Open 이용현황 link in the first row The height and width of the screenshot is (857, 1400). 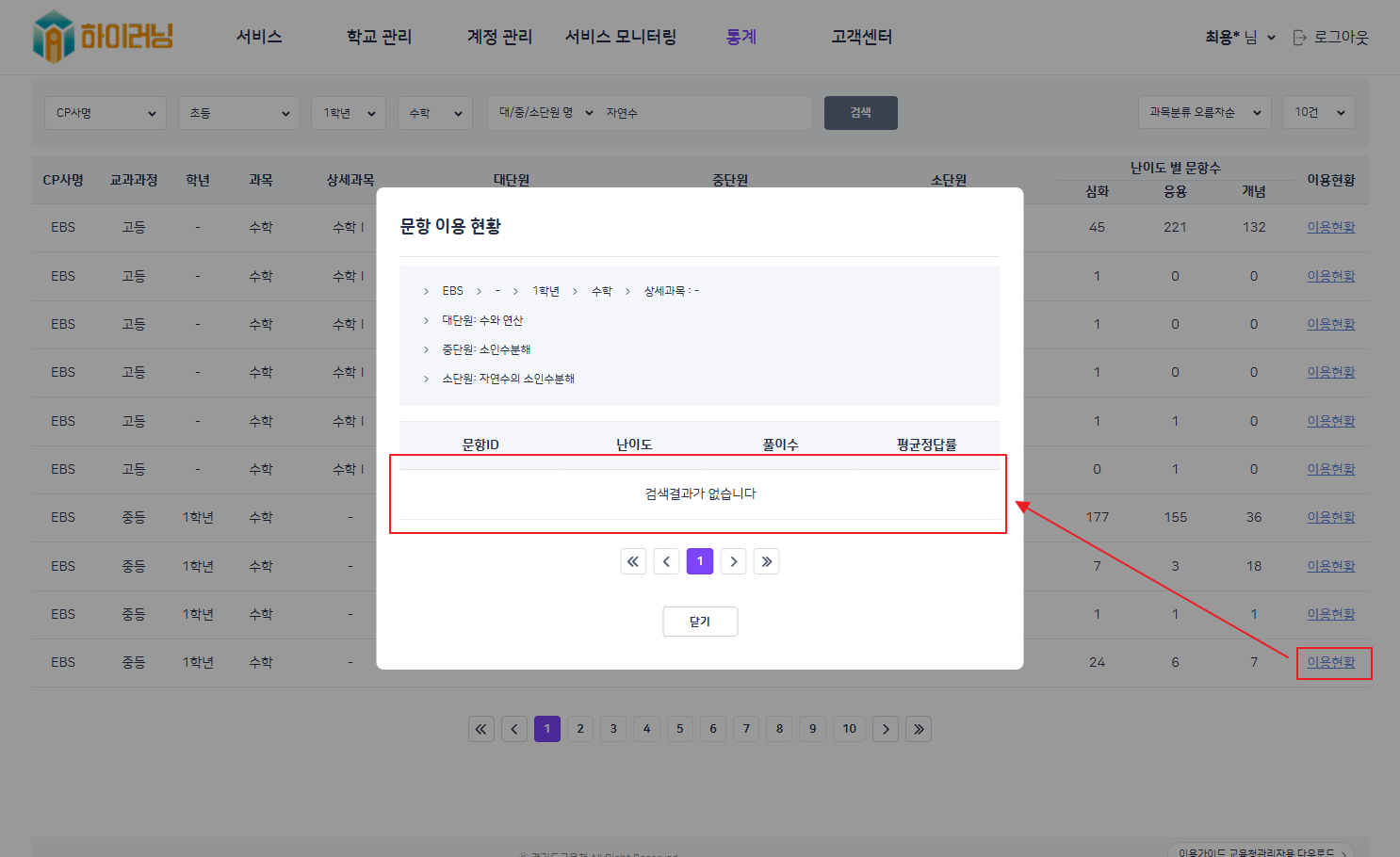1330,227
